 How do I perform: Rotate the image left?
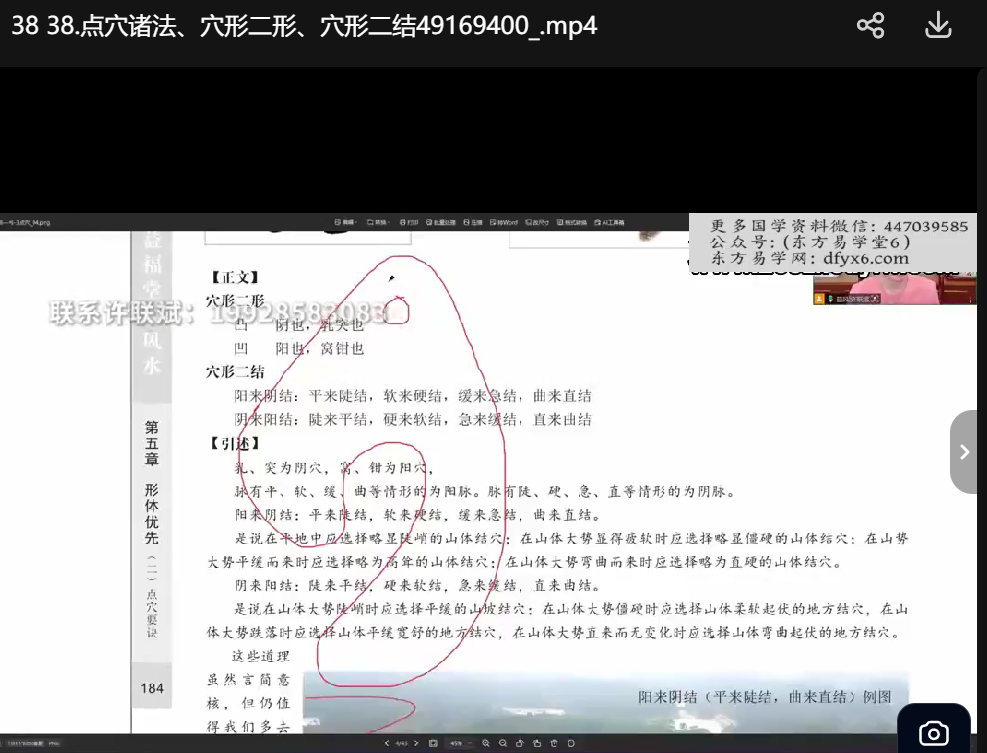[519, 743]
